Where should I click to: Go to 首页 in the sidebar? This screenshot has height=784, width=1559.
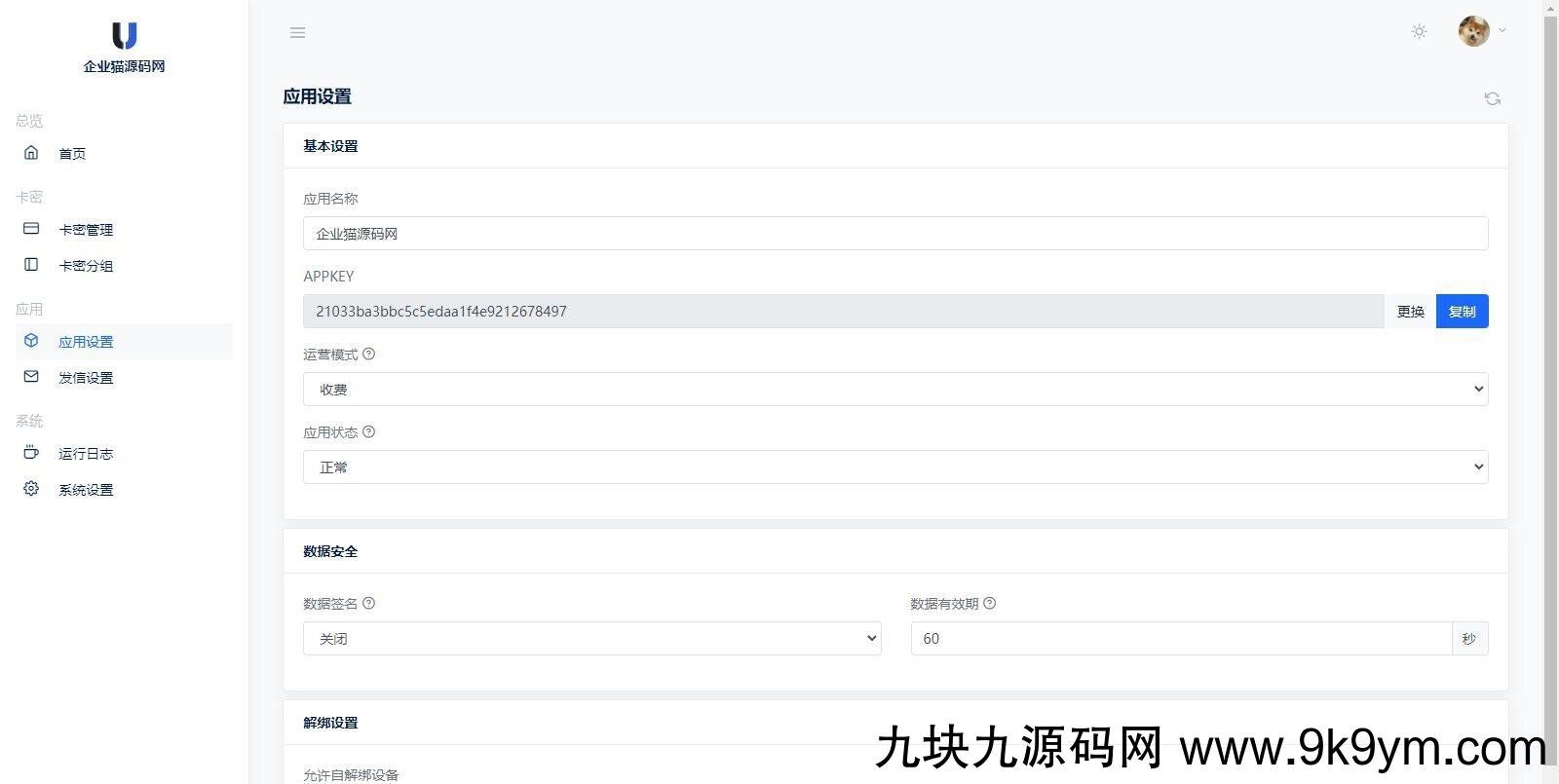(72, 154)
